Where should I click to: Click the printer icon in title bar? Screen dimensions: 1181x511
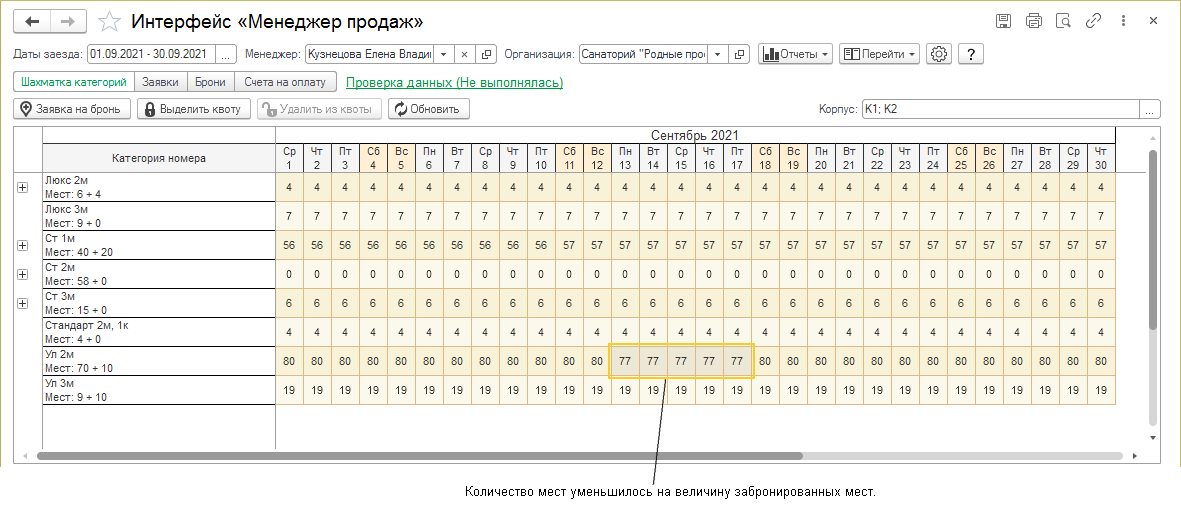[1033, 21]
